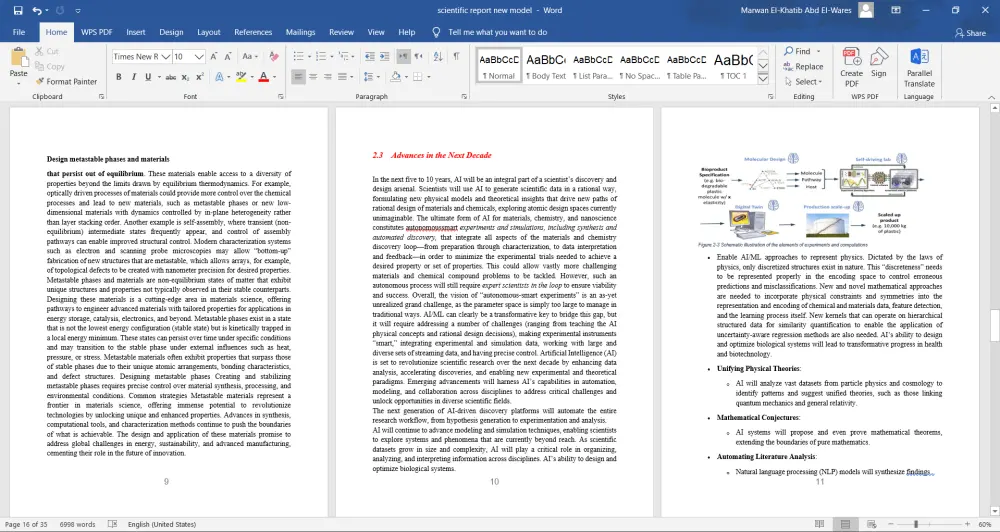Image resolution: width=1000 pixels, height=532 pixels.
Task: Save the document using the floppy icon
Action: [x=18, y=10]
